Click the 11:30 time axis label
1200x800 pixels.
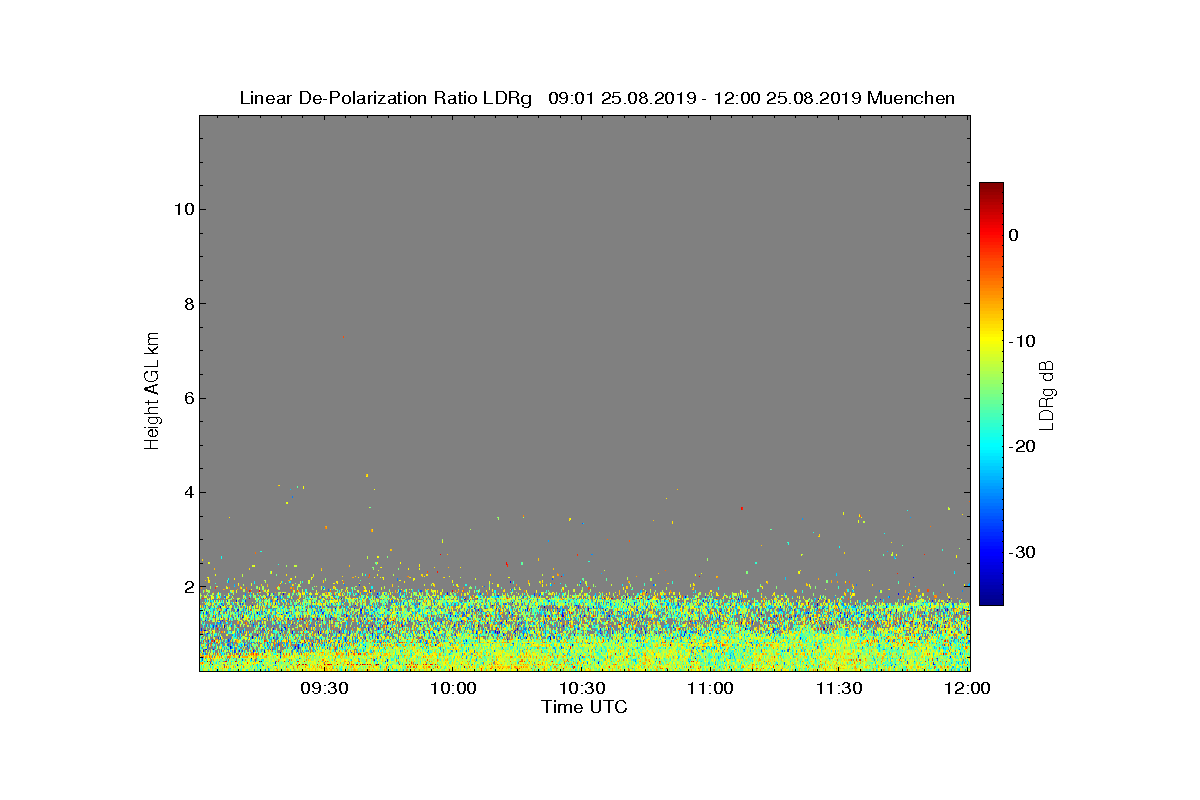[839, 688]
